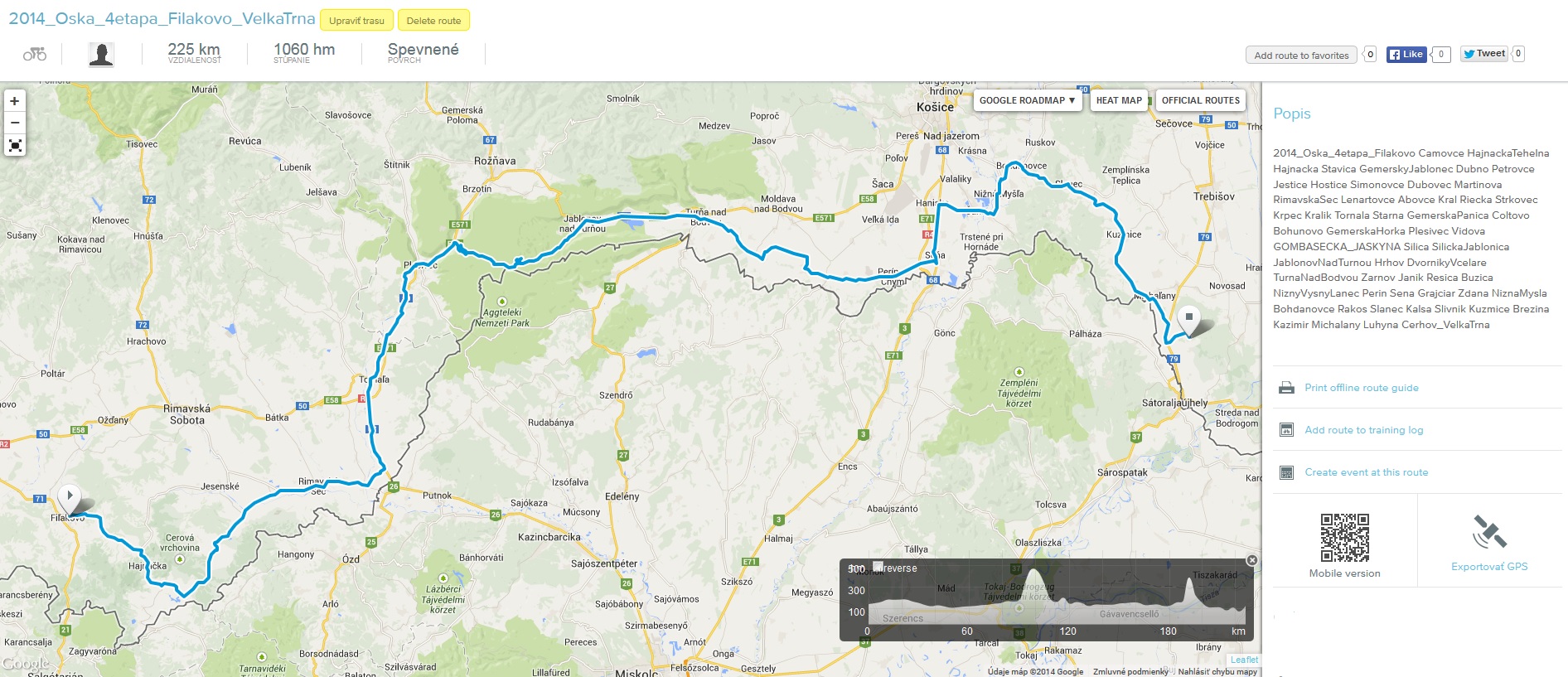
Task: Show Official Routes on map
Action: [1200, 100]
